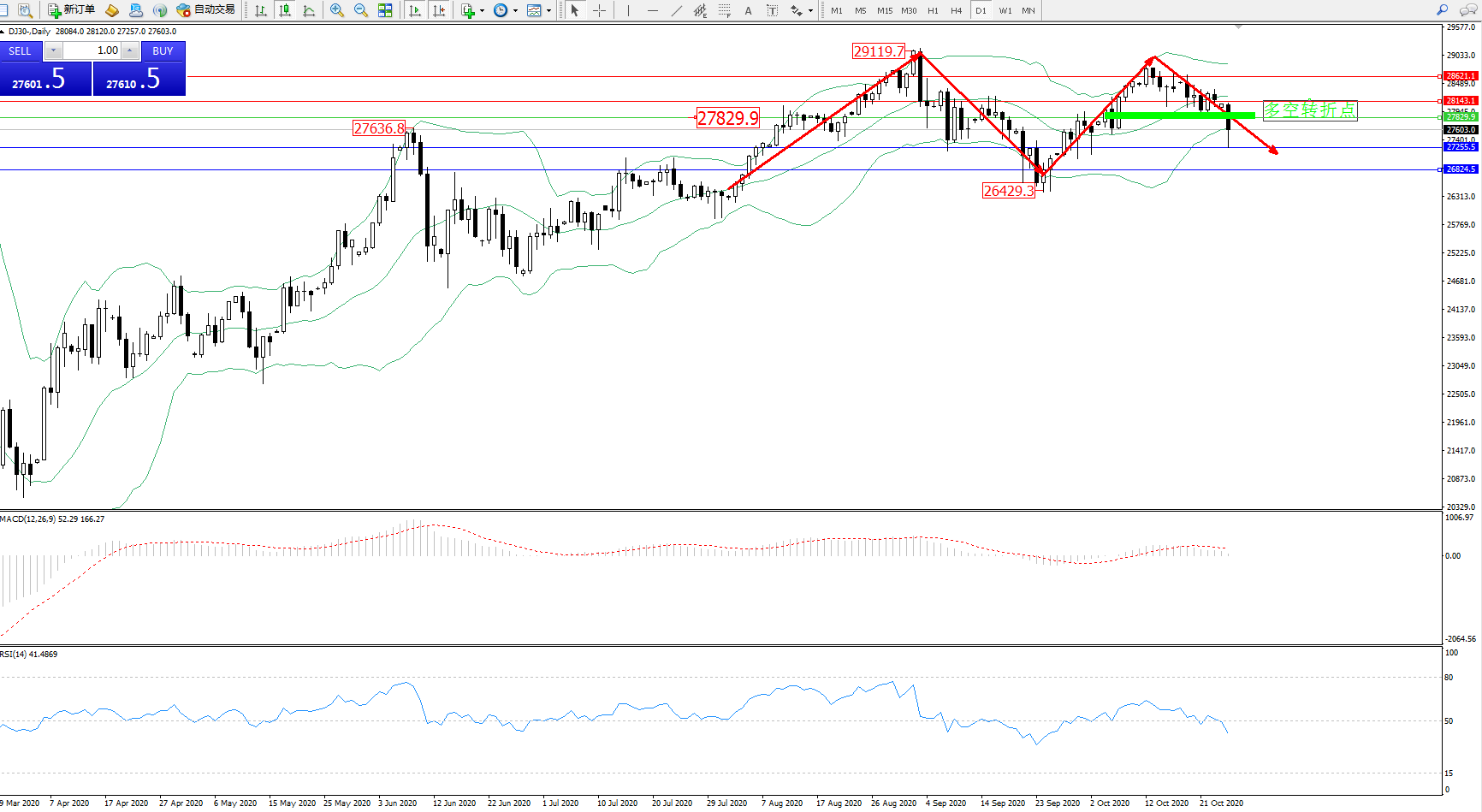This screenshot has height=812, width=1482.
Task: Click the New Order (新订单) button
Action: (x=71, y=10)
